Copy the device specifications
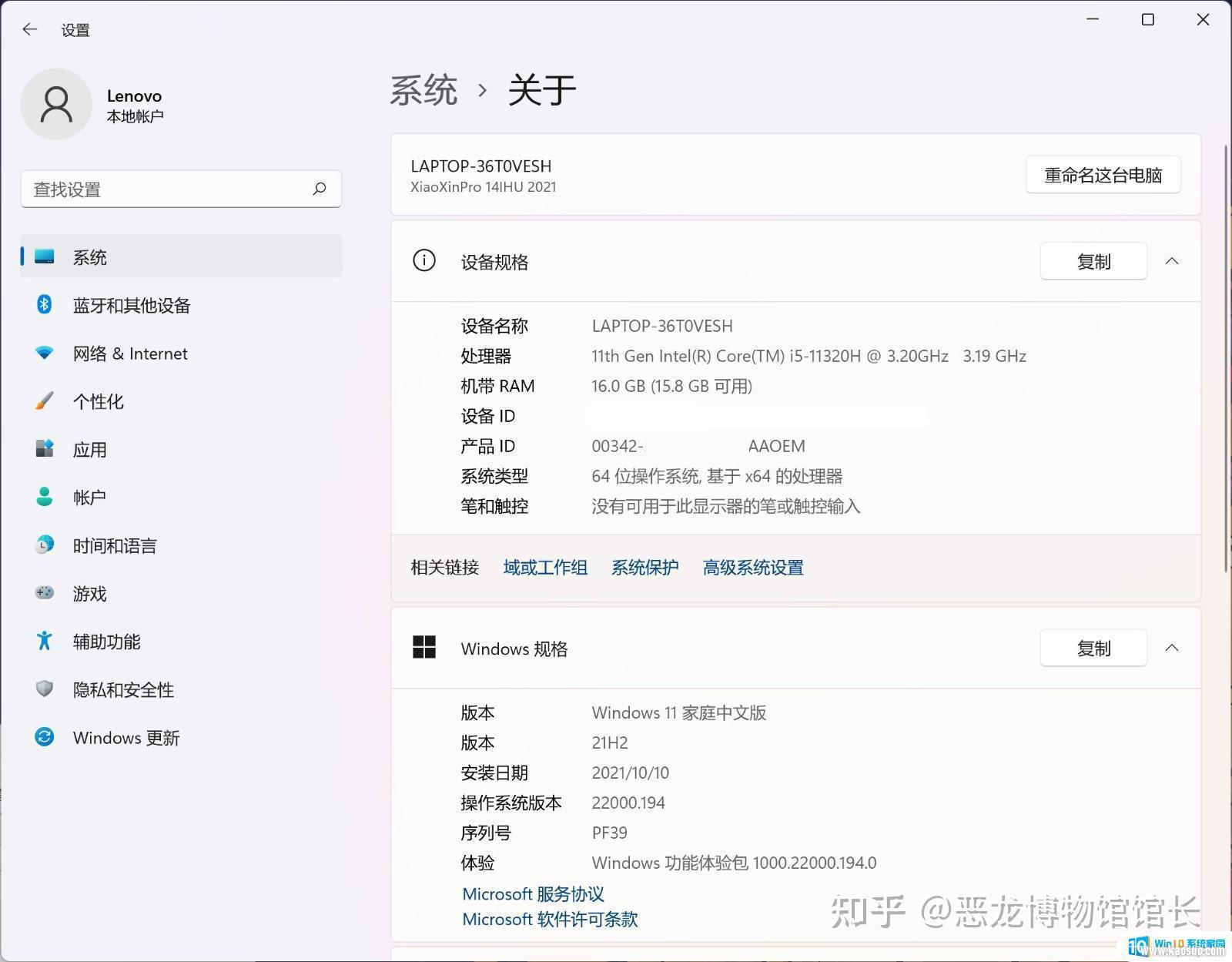The height and width of the screenshot is (962, 1232). (1093, 261)
